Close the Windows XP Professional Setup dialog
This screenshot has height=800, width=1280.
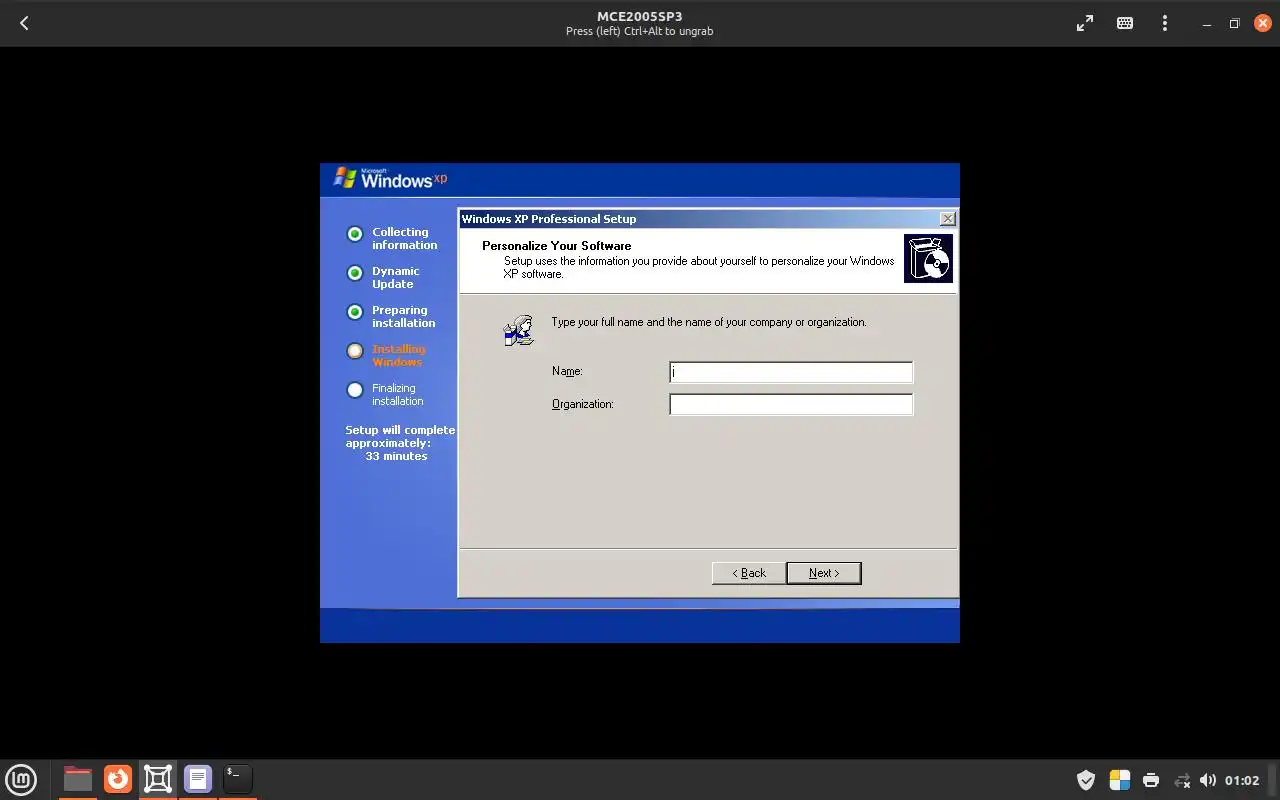(948, 219)
